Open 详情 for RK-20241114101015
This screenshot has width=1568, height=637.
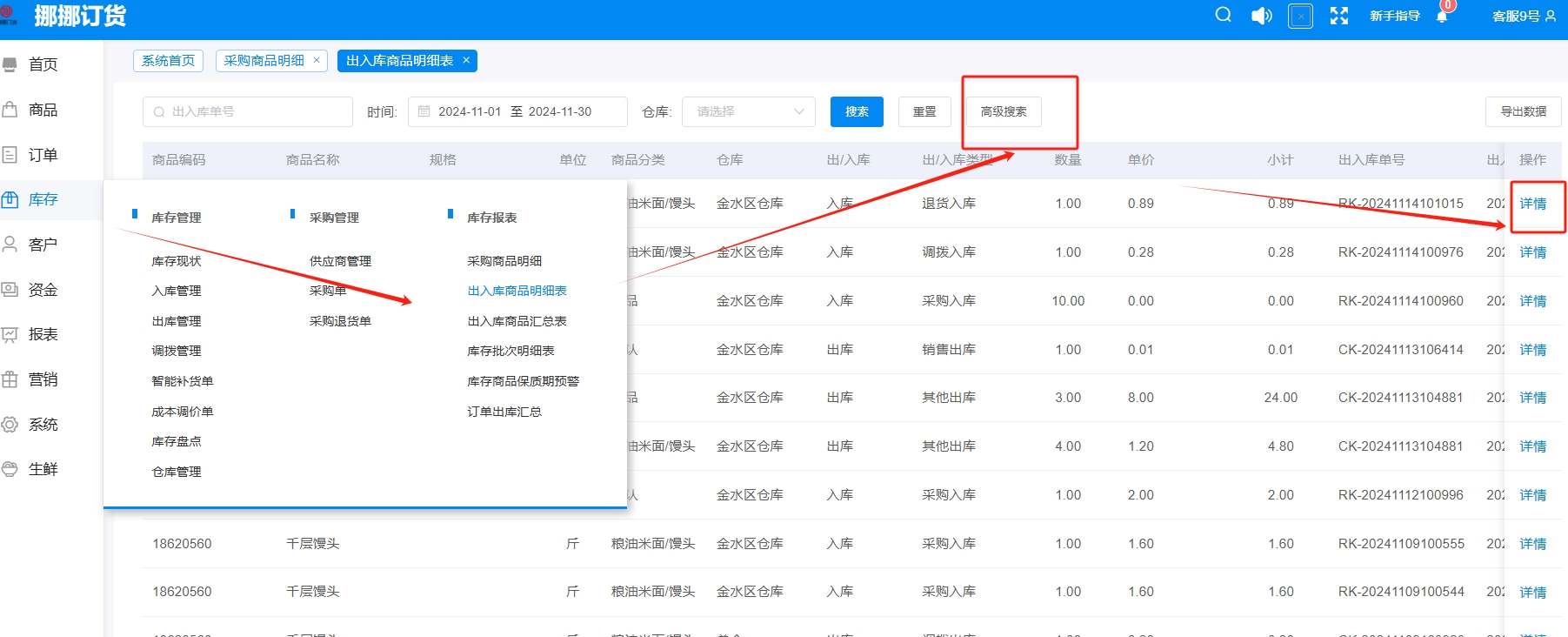pyautogui.click(x=1532, y=204)
